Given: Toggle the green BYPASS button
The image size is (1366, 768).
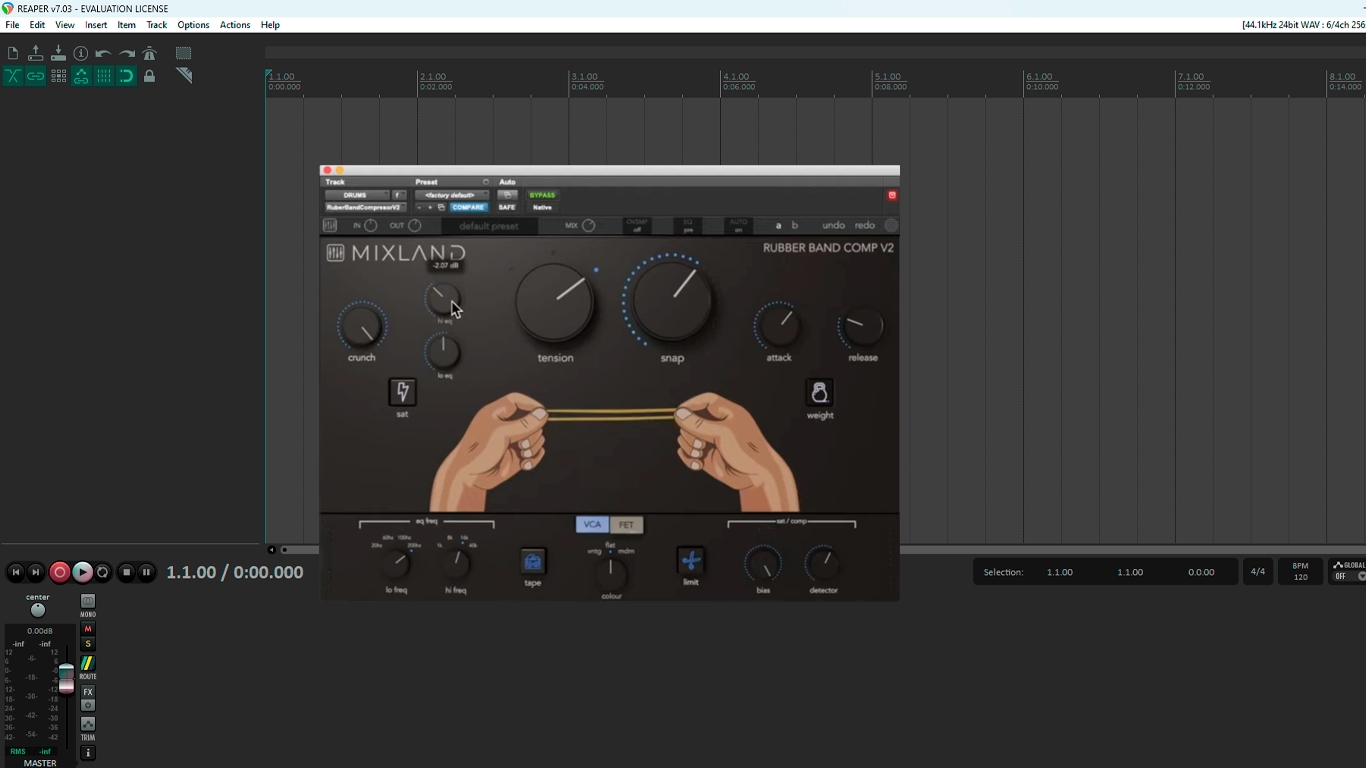Looking at the screenshot, I should pyautogui.click(x=542, y=195).
